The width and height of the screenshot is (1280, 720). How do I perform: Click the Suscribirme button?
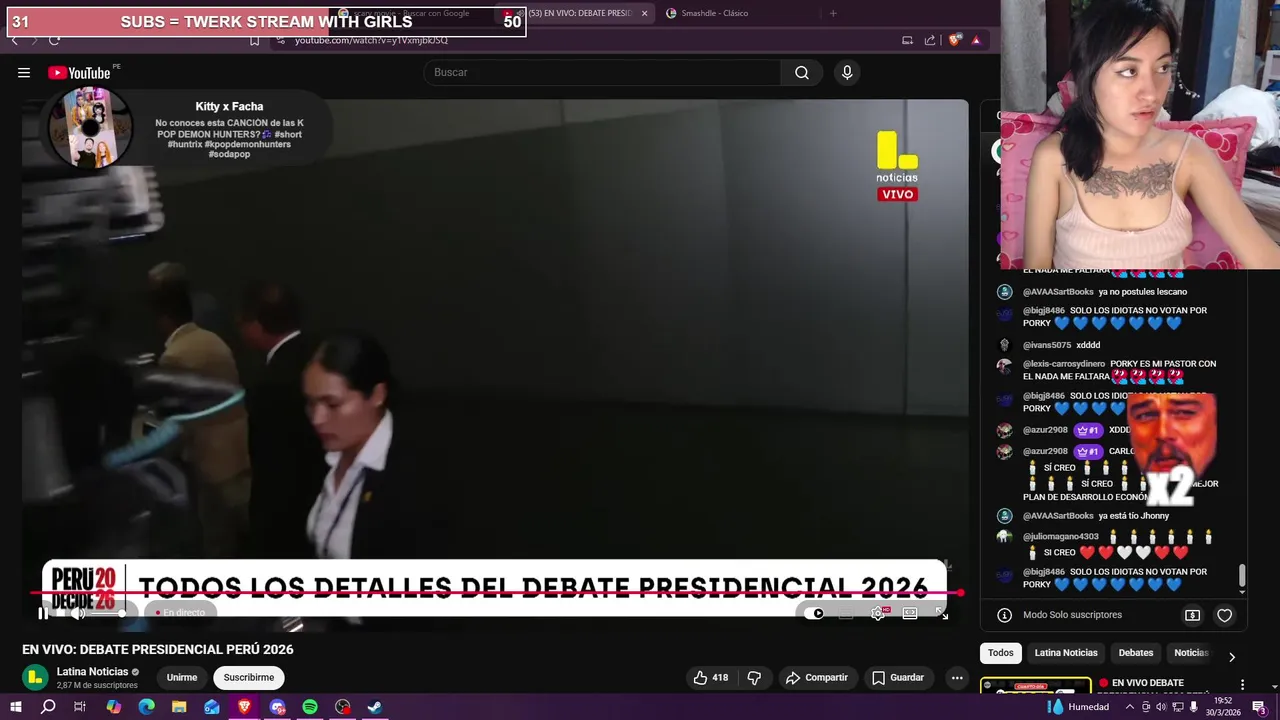coord(249,677)
